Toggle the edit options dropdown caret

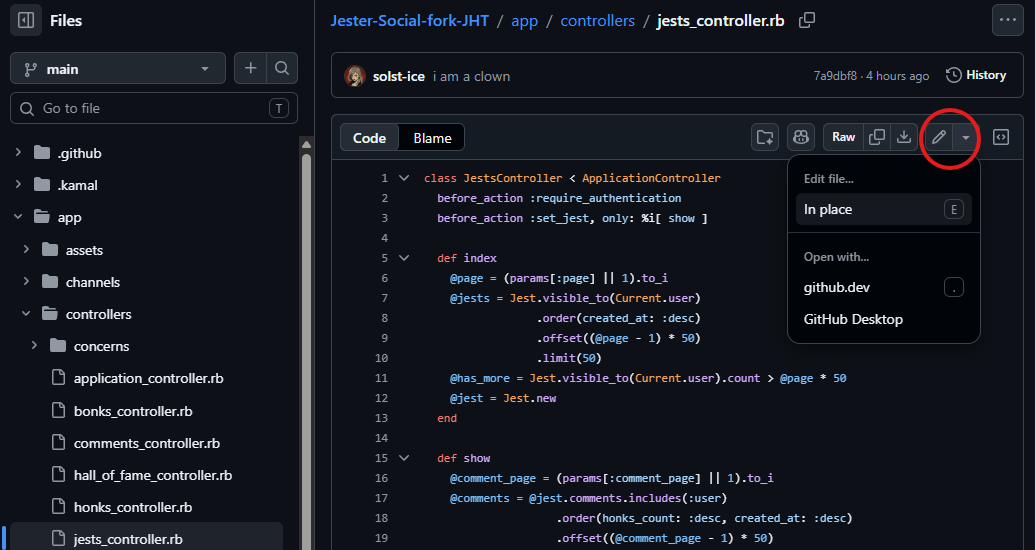tap(965, 138)
